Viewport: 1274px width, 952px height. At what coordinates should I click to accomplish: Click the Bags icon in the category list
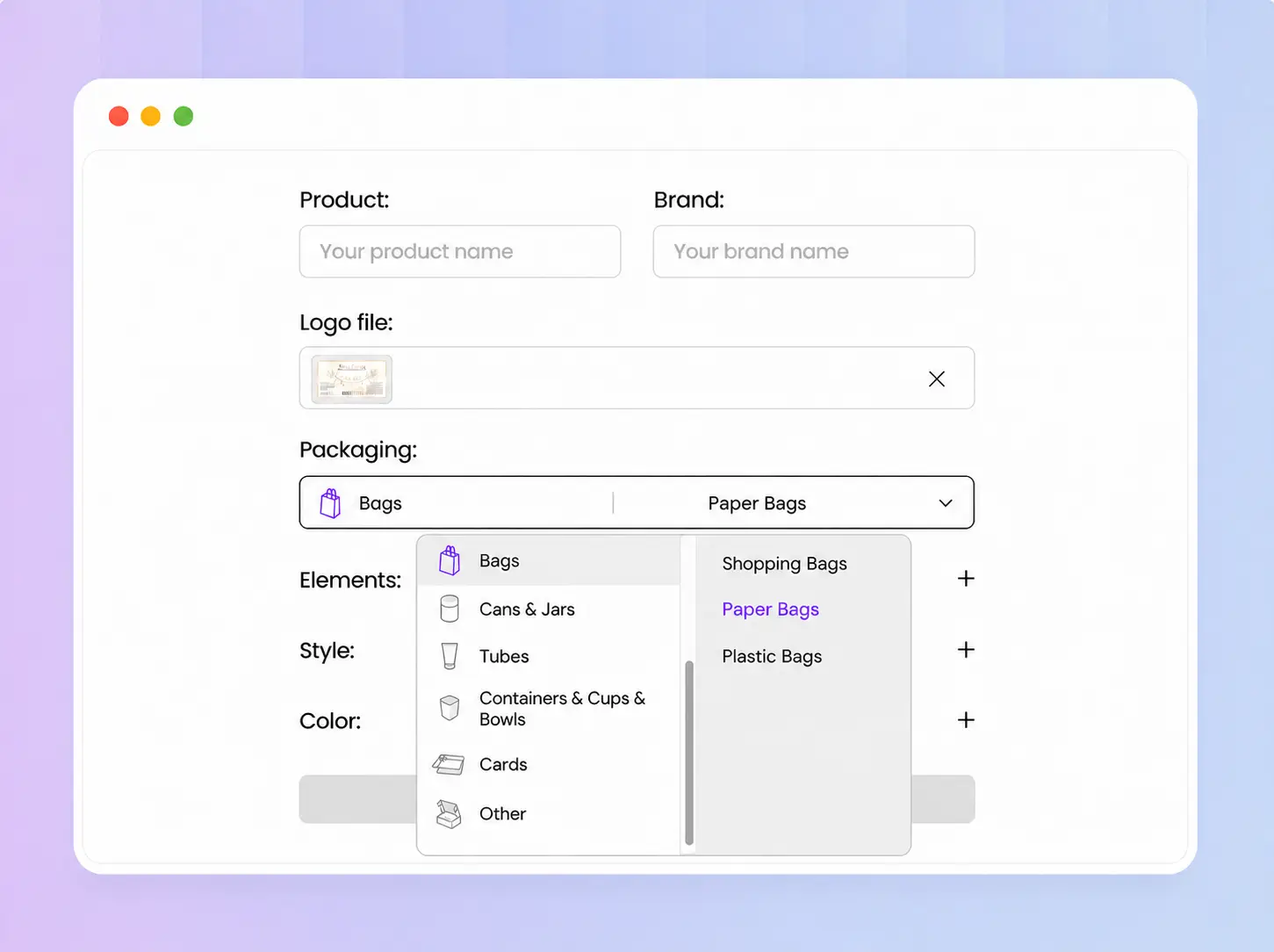(450, 560)
